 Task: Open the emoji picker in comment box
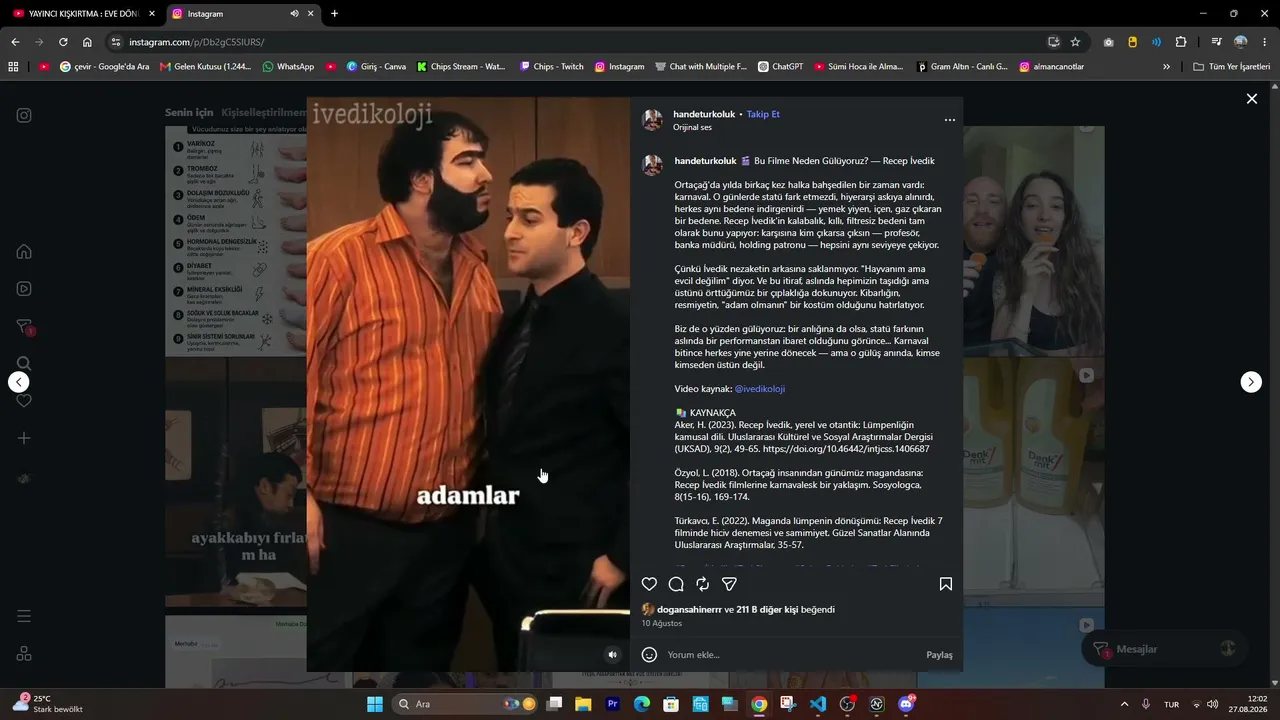[x=649, y=655]
